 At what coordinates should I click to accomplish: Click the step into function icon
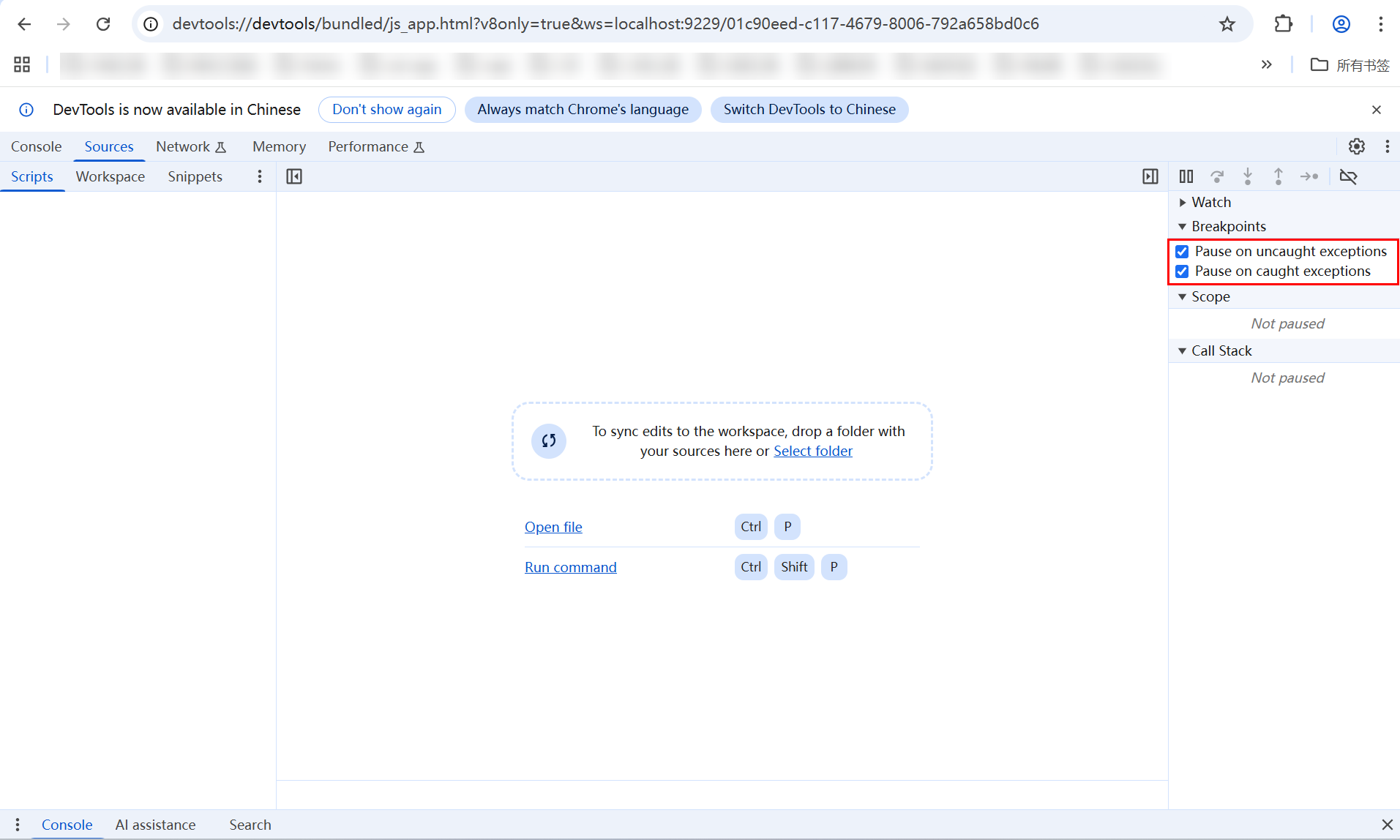[1248, 176]
